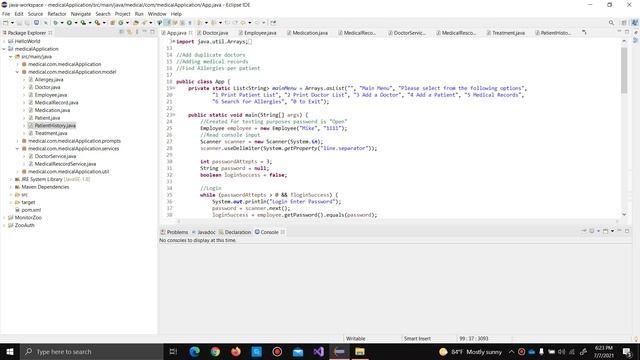Click the Coverage launch toolbar icon
This screenshot has height=360, width=640.
click(x=83, y=23)
